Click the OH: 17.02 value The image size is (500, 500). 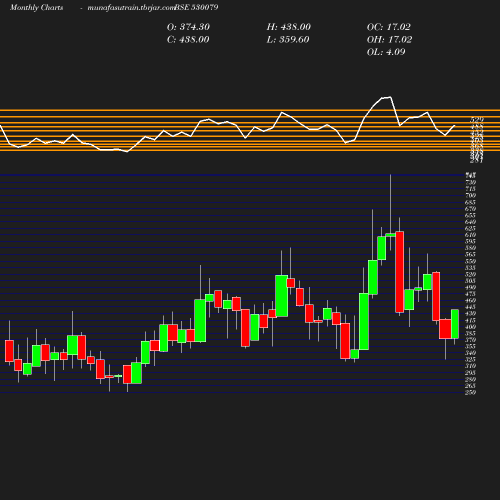(389, 39)
